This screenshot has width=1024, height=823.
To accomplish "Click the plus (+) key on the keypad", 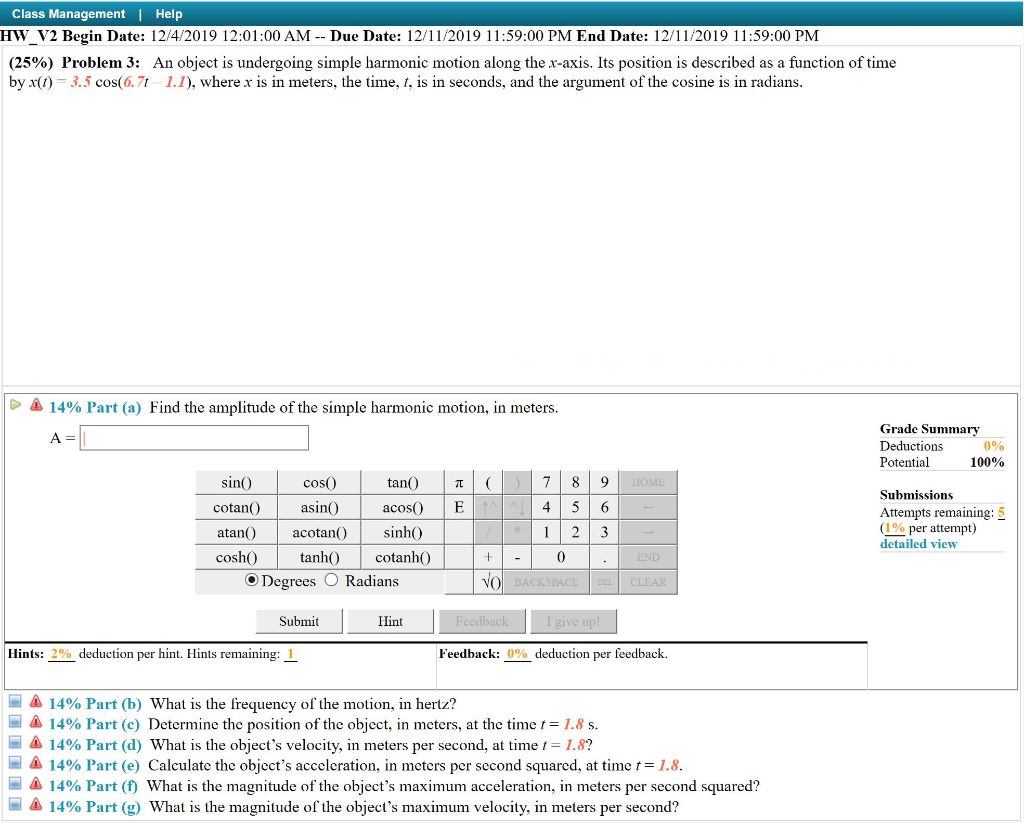I will (489, 556).
